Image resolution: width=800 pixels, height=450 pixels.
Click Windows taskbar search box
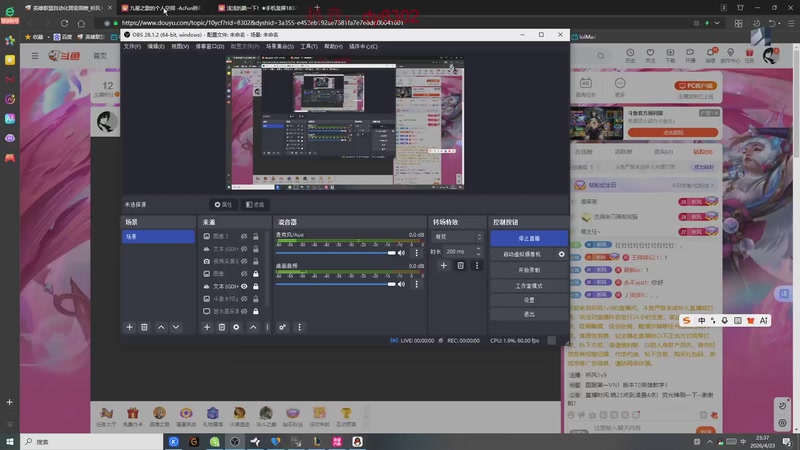tap(92, 442)
